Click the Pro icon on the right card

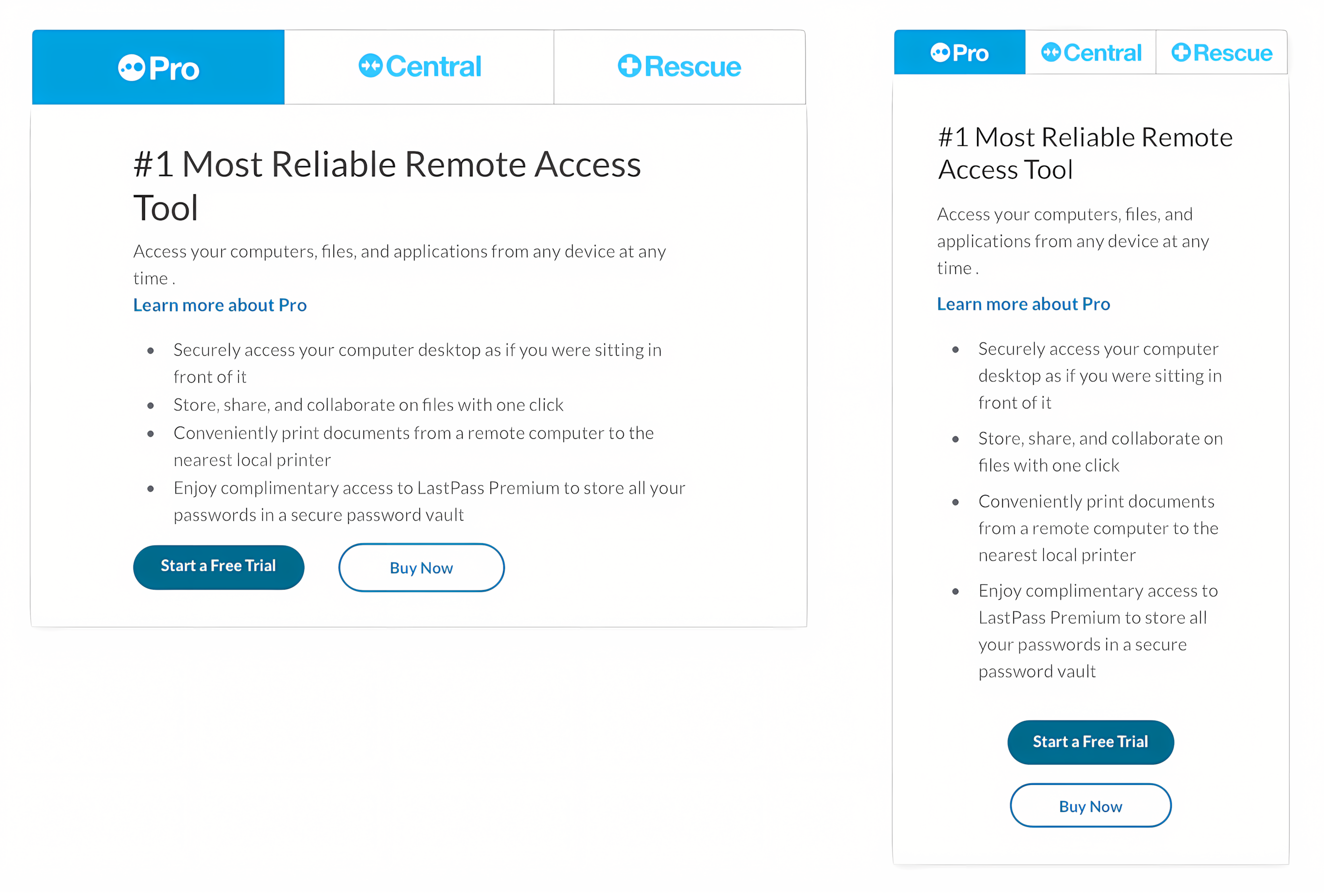click(940, 52)
